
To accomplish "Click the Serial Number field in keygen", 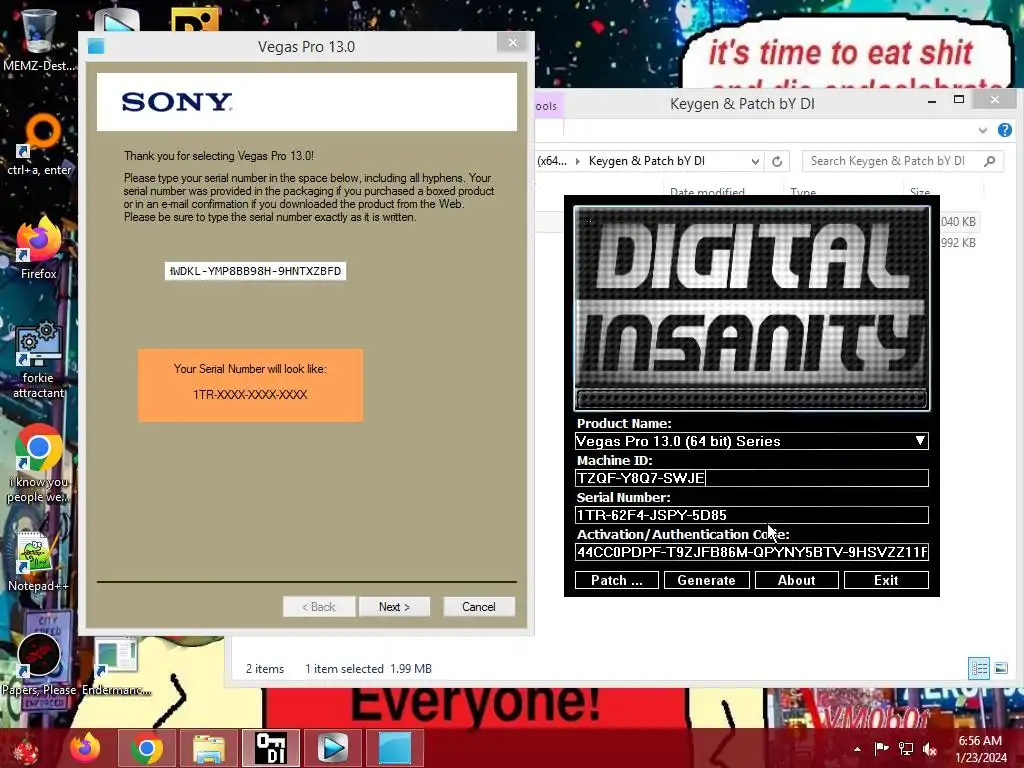I will click(x=751, y=515).
